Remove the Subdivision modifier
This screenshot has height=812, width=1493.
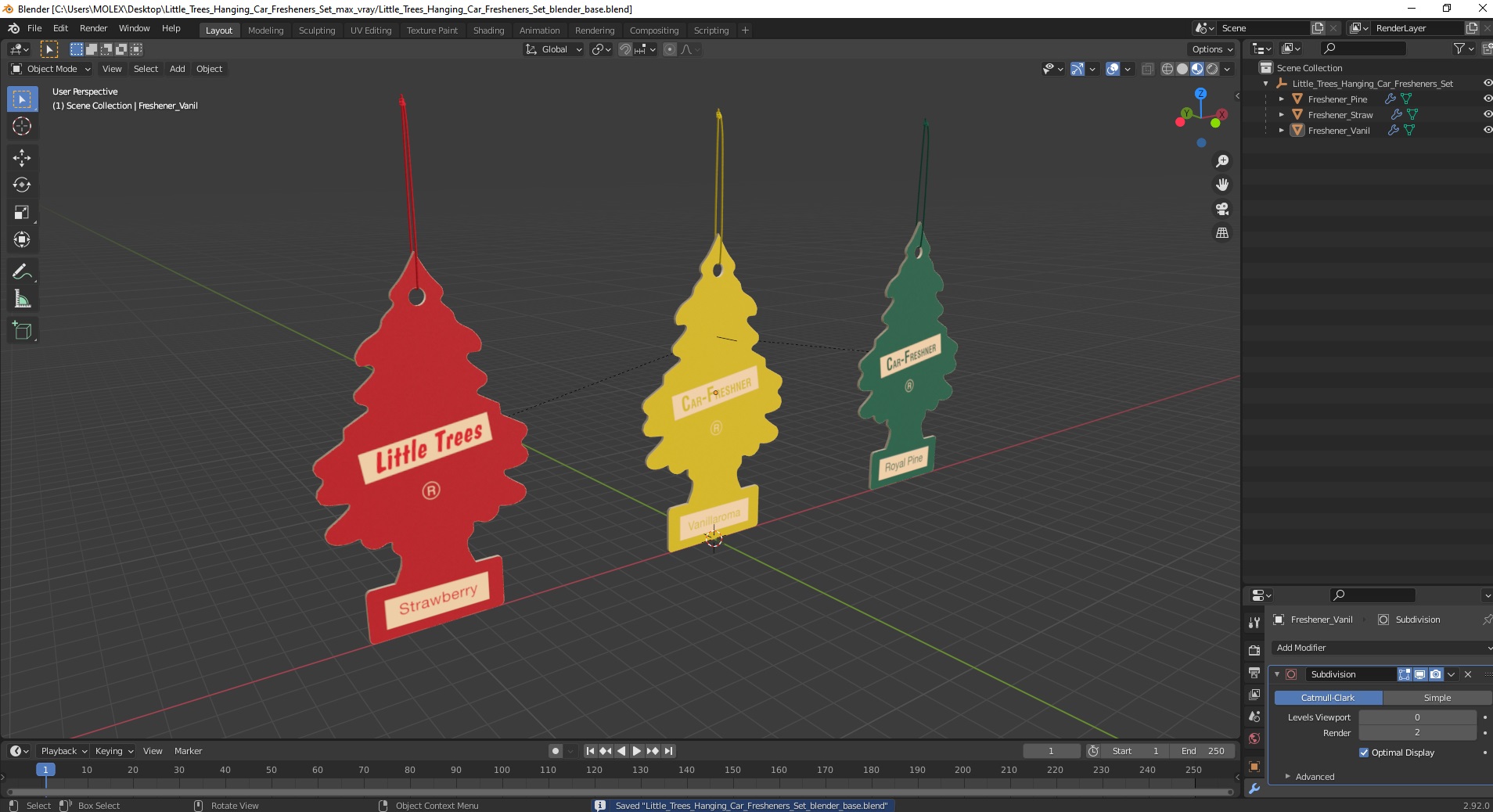click(x=1468, y=674)
